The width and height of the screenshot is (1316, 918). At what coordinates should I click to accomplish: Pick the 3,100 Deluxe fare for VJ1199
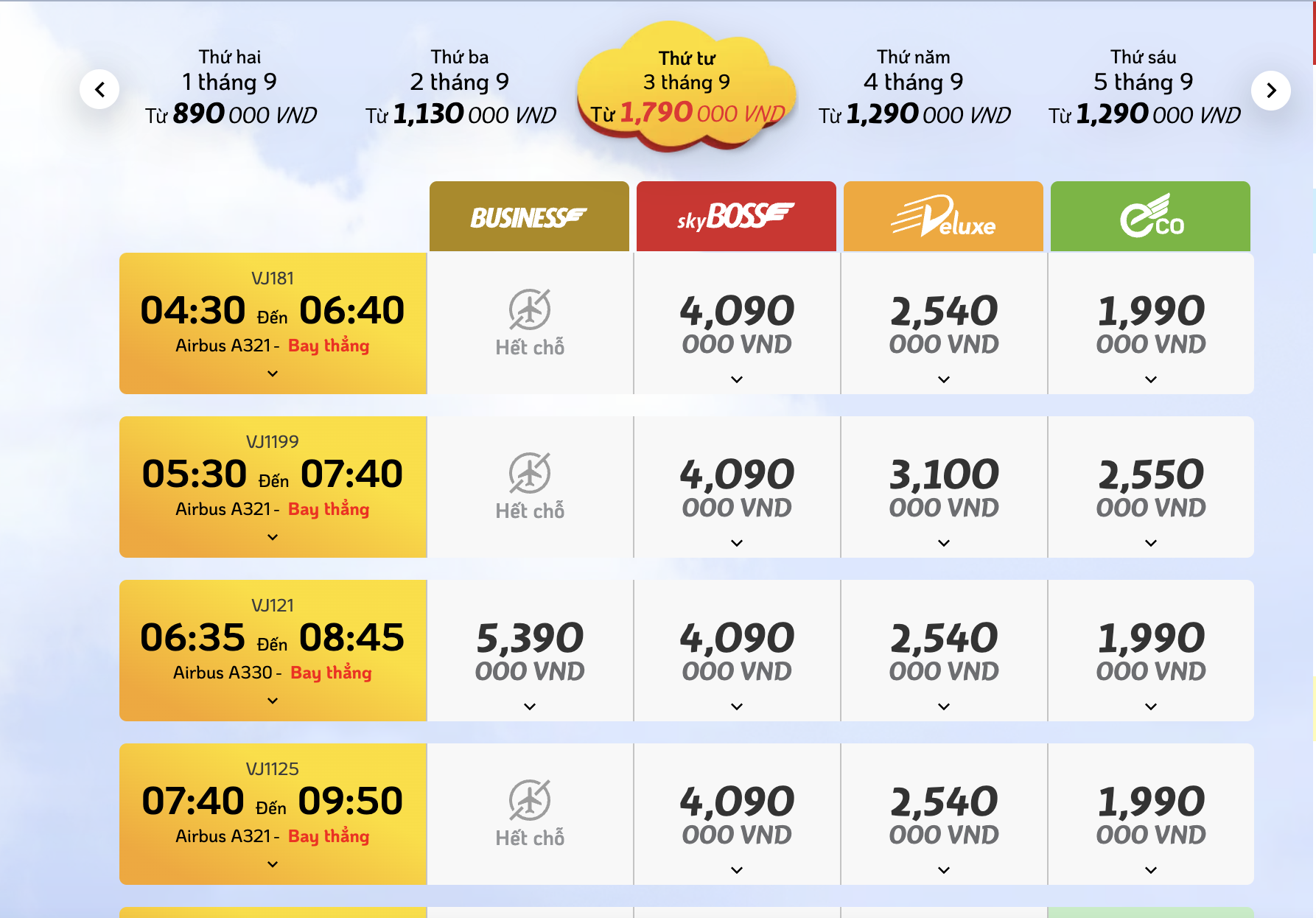tap(943, 485)
